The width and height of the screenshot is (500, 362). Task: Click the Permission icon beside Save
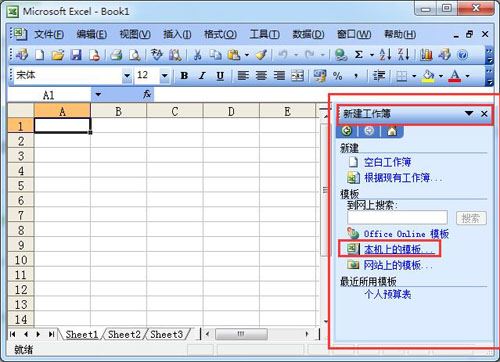tap(95, 55)
